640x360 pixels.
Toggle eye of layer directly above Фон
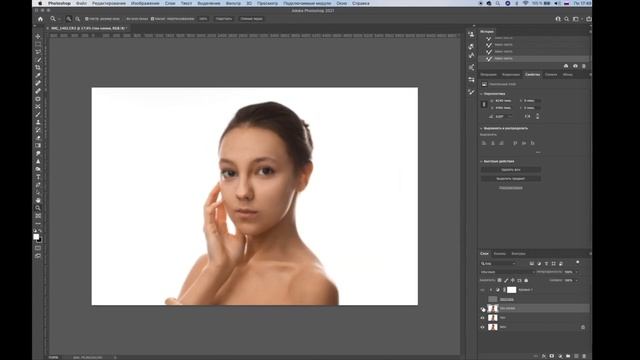click(x=482, y=318)
